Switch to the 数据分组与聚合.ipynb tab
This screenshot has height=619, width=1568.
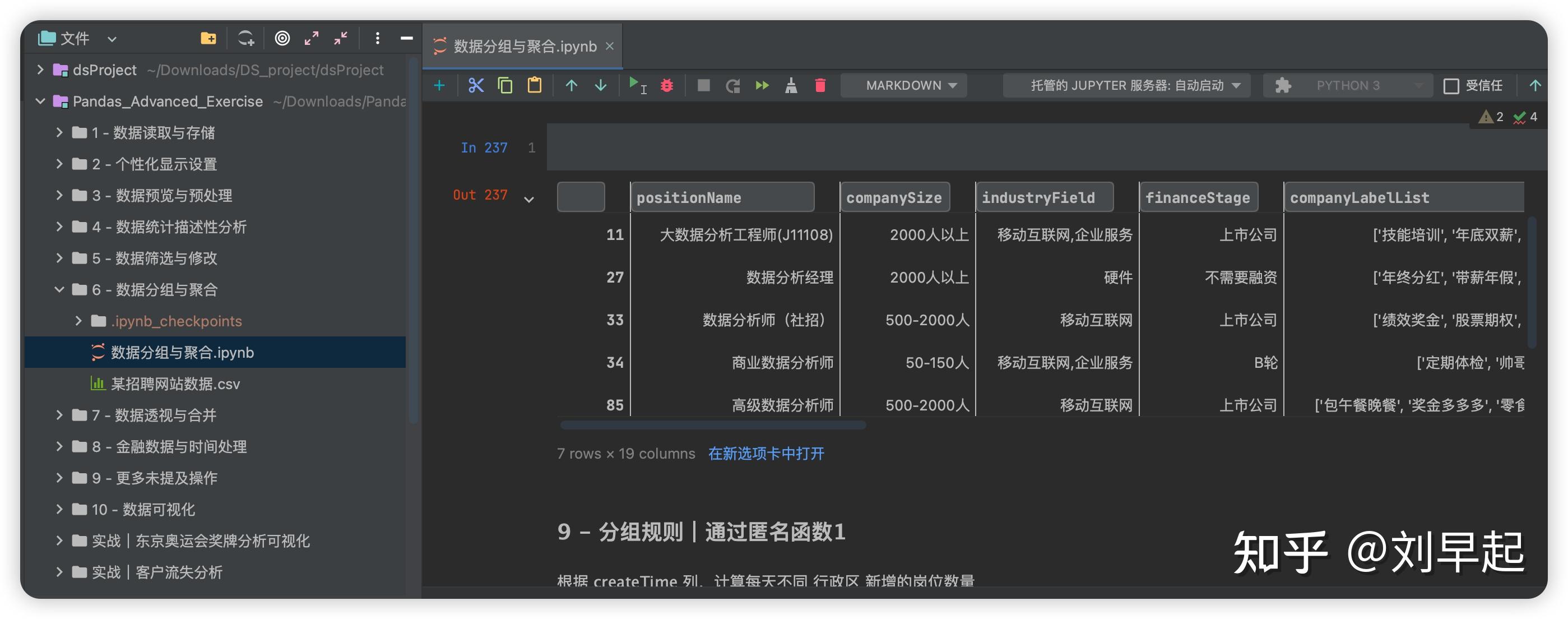pyautogui.click(x=522, y=45)
